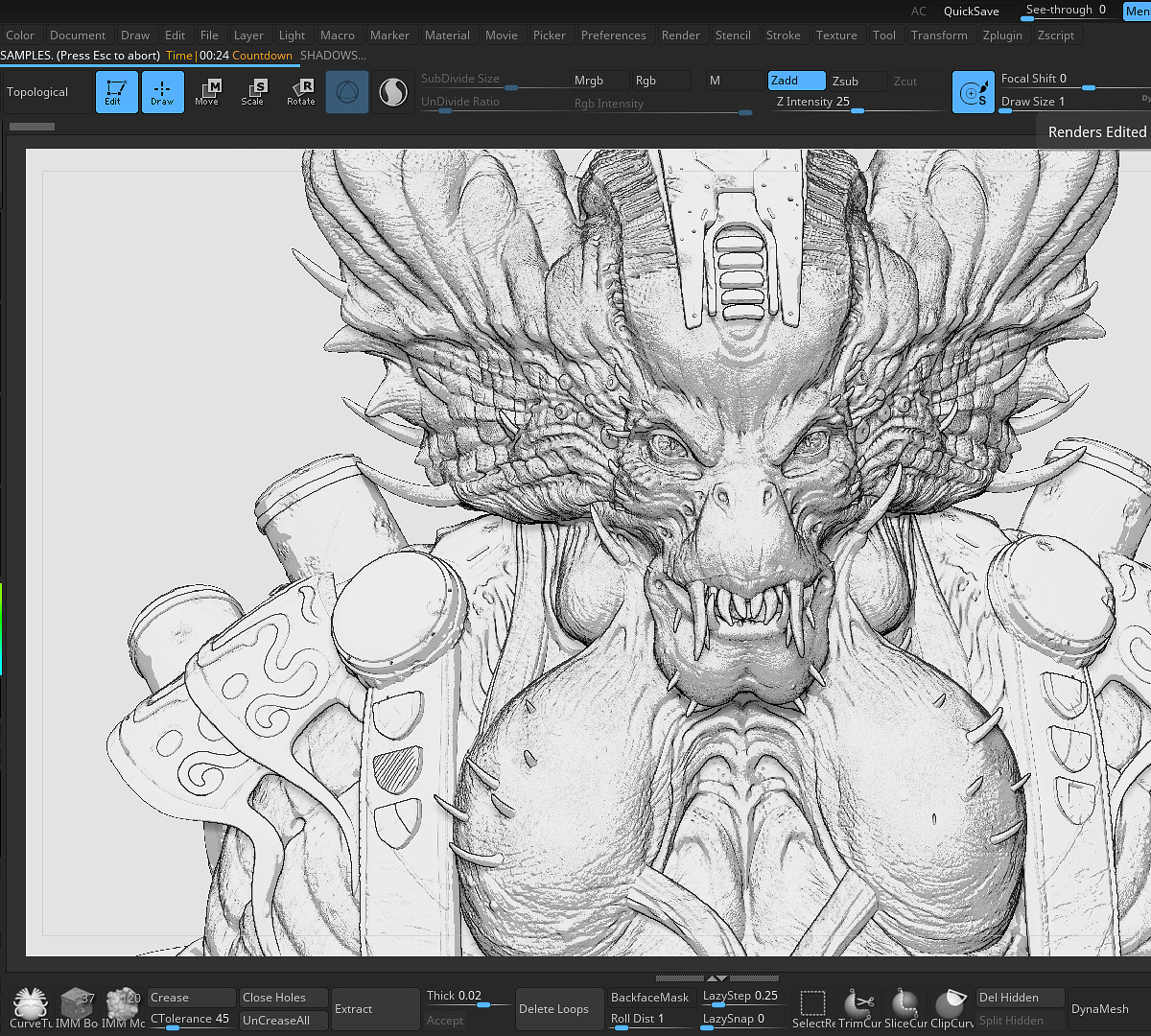Screen dimensions: 1151x1036
Task: Open the Picker menu
Action: [x=550, y=35]
